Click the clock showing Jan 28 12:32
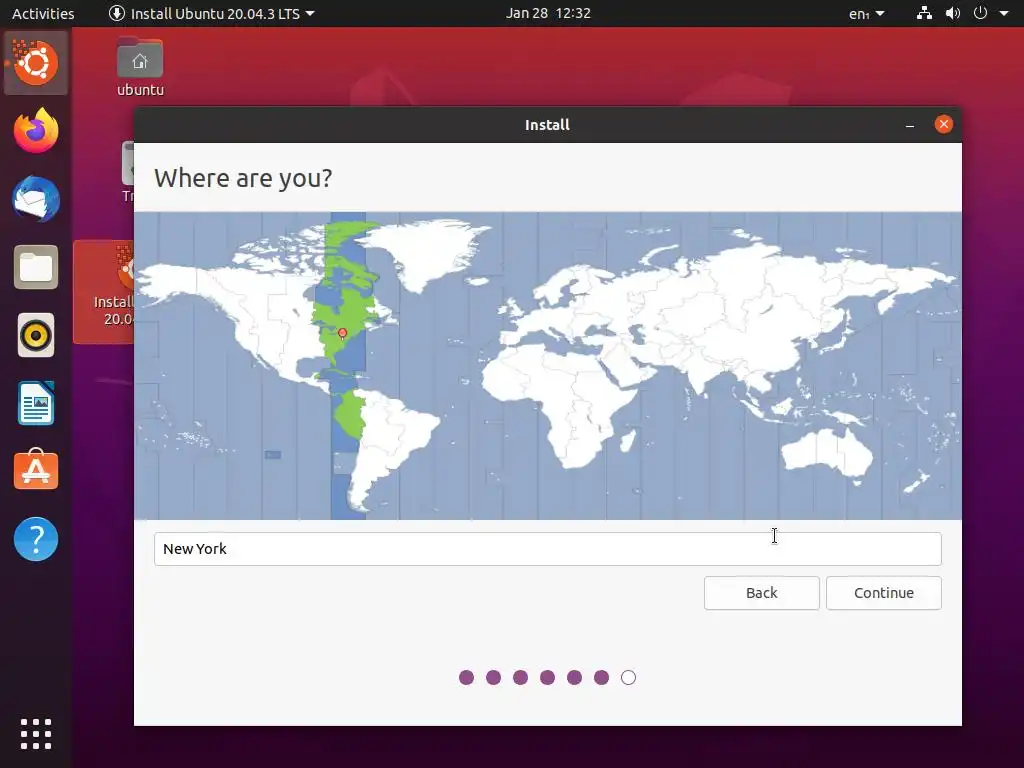Image resolution: width=1024 pixels, height=768 pixels. (x=548, y=13)
